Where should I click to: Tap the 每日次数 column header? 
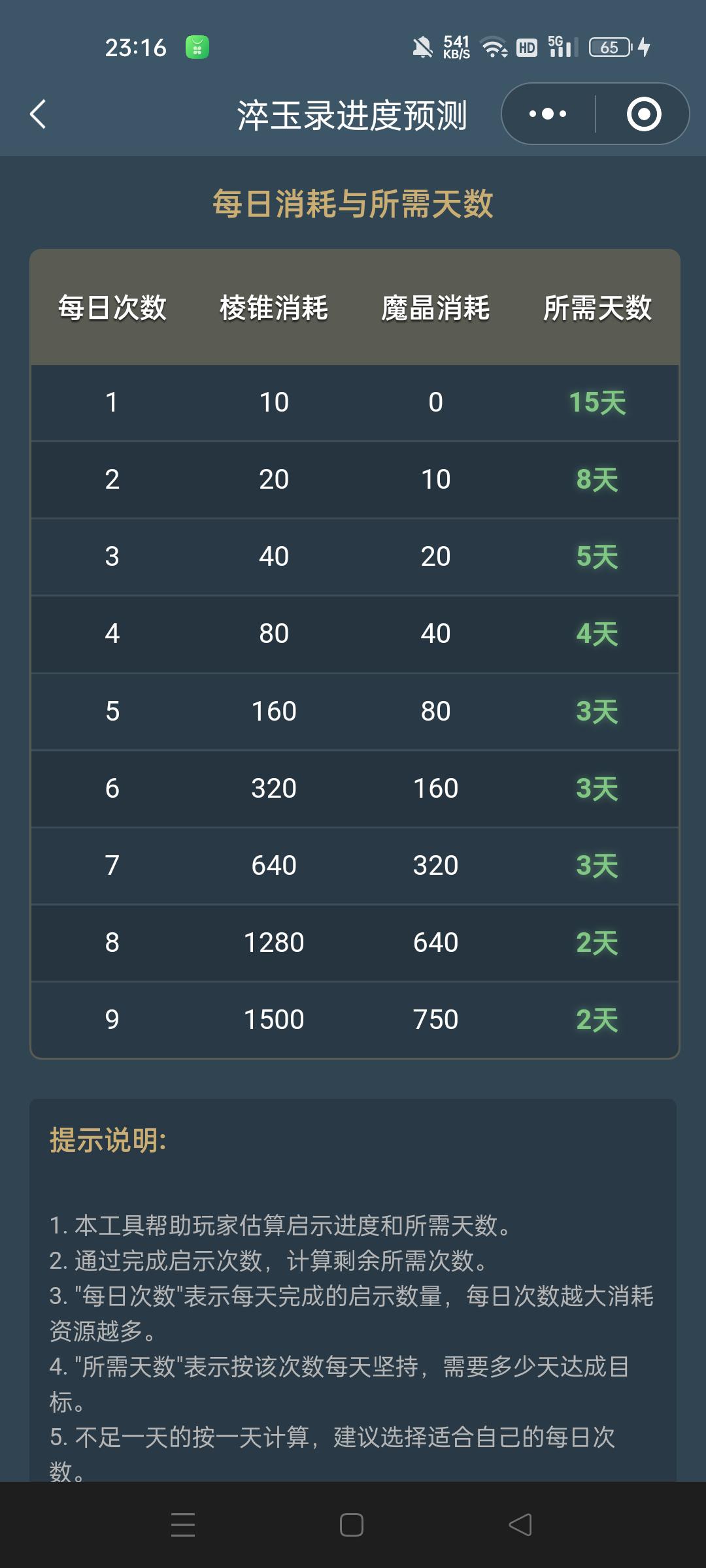112,308
